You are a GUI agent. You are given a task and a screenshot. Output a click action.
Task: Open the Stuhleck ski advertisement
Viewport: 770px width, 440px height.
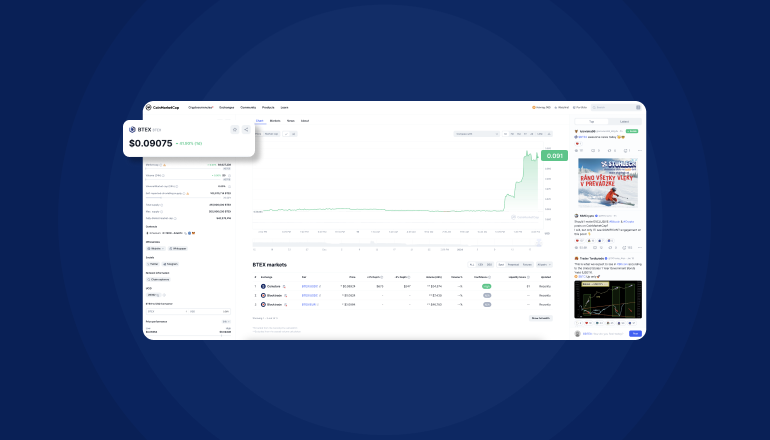pos(608,183)
